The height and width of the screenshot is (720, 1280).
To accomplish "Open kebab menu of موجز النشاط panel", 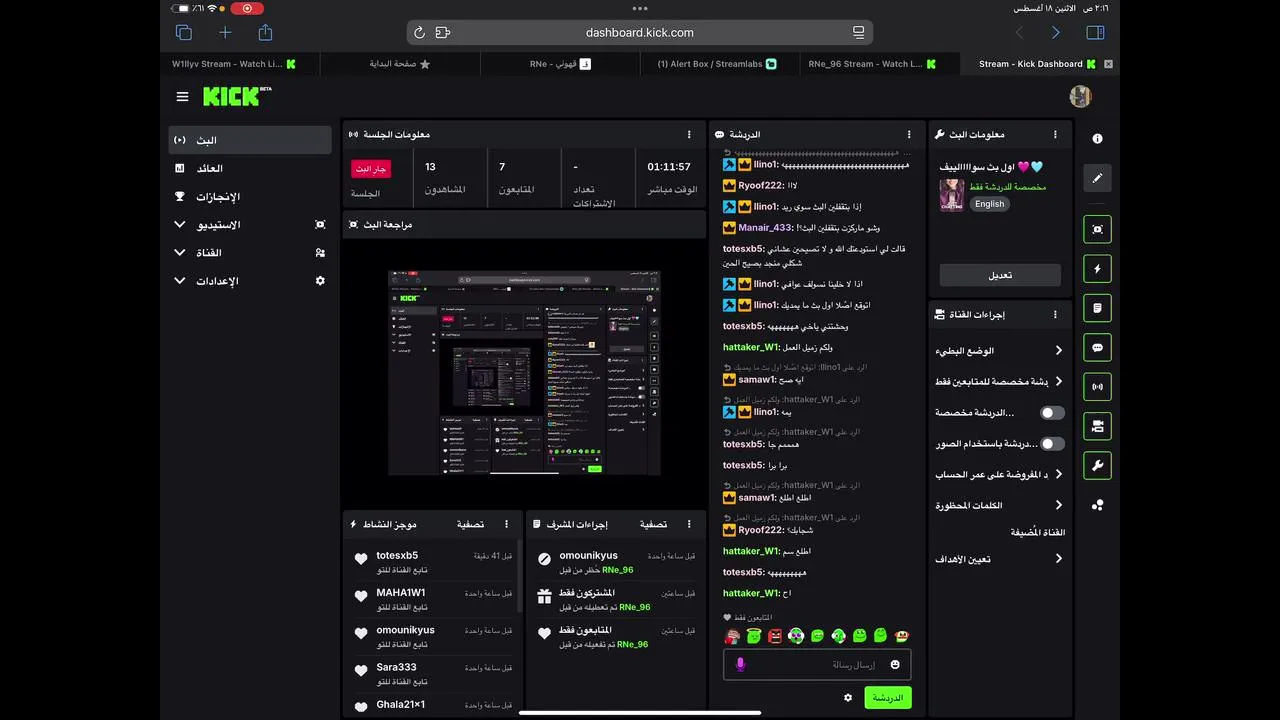I will [x=507, y=524].
